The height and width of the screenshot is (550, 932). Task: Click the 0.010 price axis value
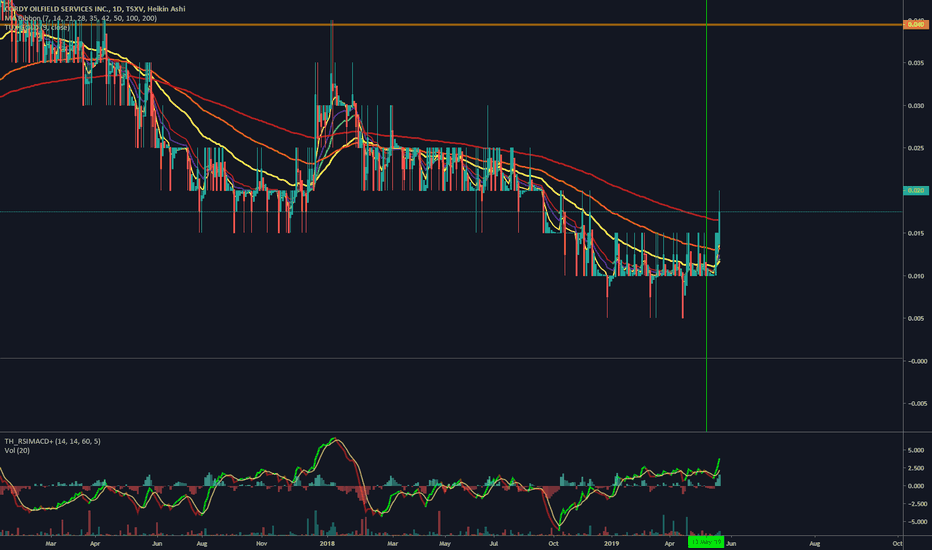tap(915, 276)
